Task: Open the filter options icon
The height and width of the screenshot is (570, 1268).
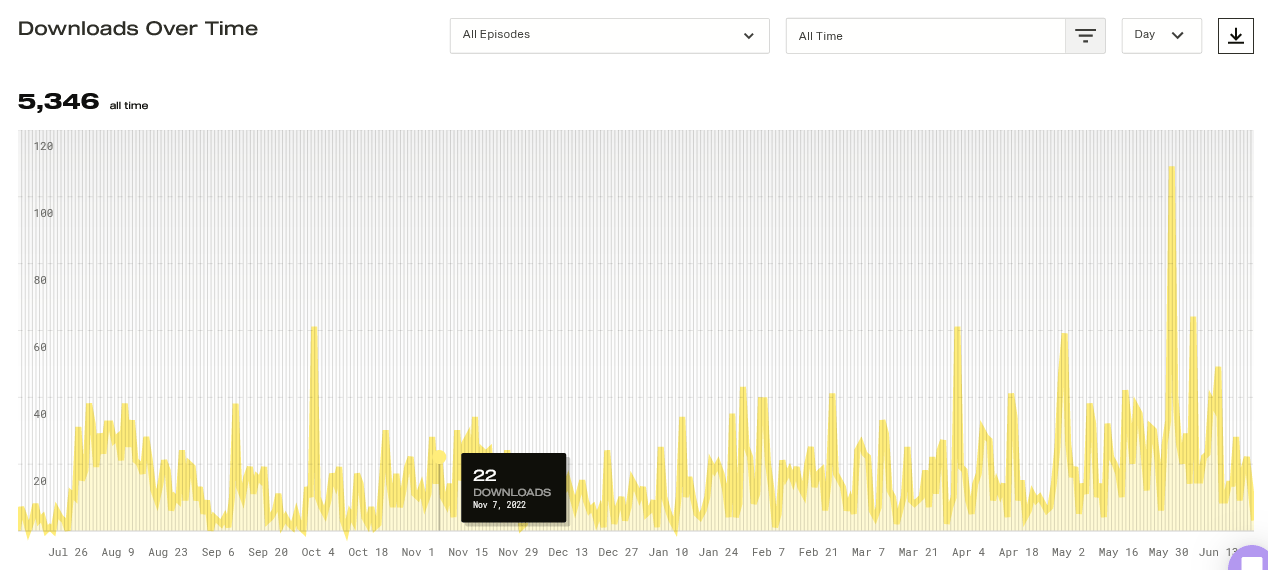Action: pyautogui.click(x=1085, y=36)
